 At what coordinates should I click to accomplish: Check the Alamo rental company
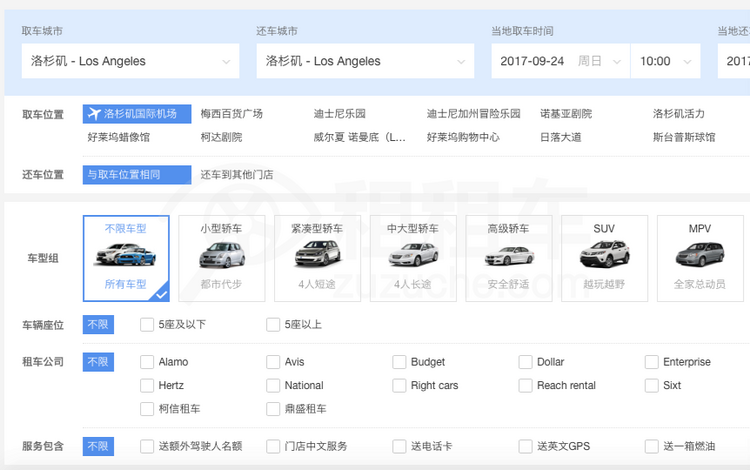point(147,362)
